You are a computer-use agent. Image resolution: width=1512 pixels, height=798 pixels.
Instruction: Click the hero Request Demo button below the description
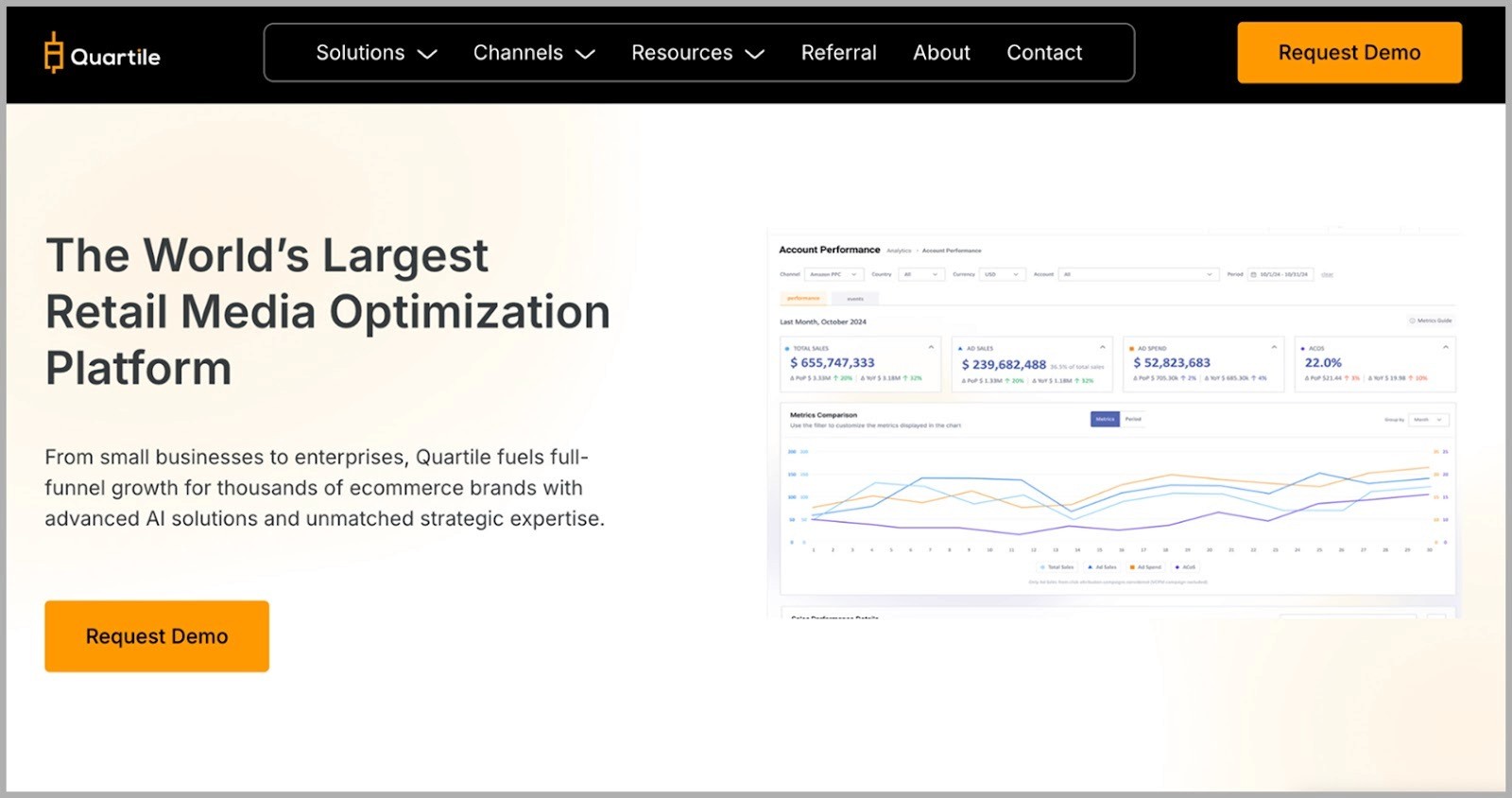pyautogui.click(x=157, y=636)
